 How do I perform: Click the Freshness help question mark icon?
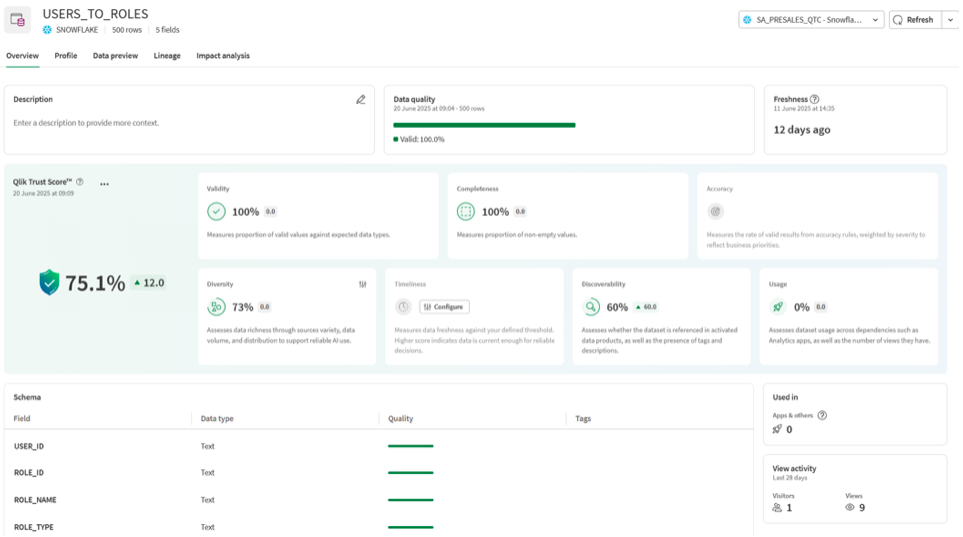[814, 100]
